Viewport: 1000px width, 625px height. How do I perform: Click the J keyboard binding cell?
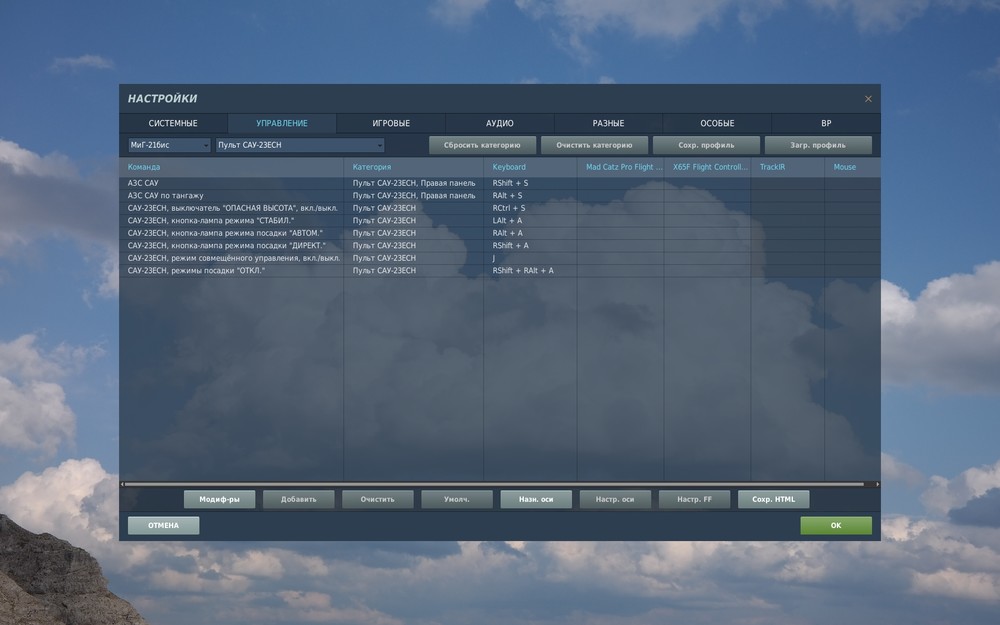530,258
